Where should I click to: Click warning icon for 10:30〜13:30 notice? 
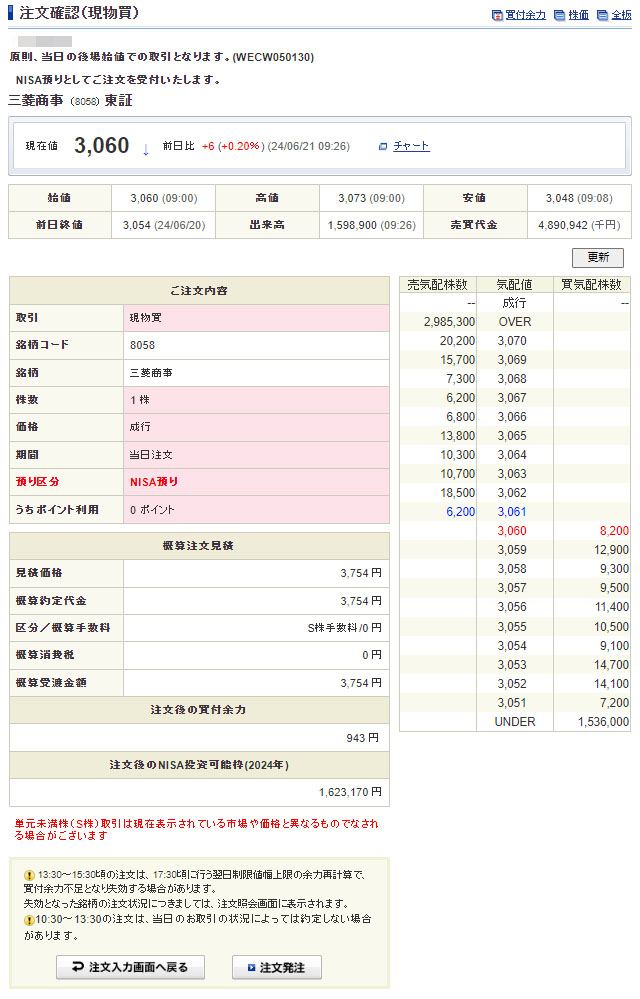point(30,919)
